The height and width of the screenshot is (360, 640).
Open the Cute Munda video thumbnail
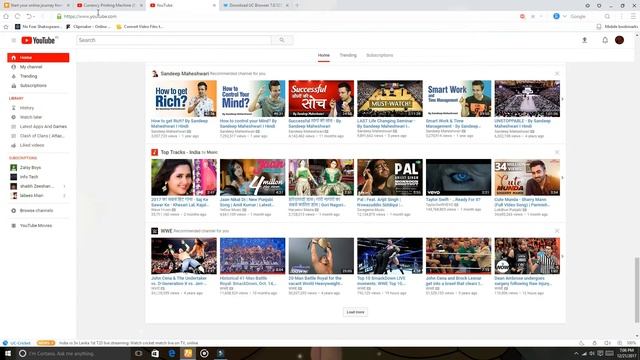pos(527,177)
